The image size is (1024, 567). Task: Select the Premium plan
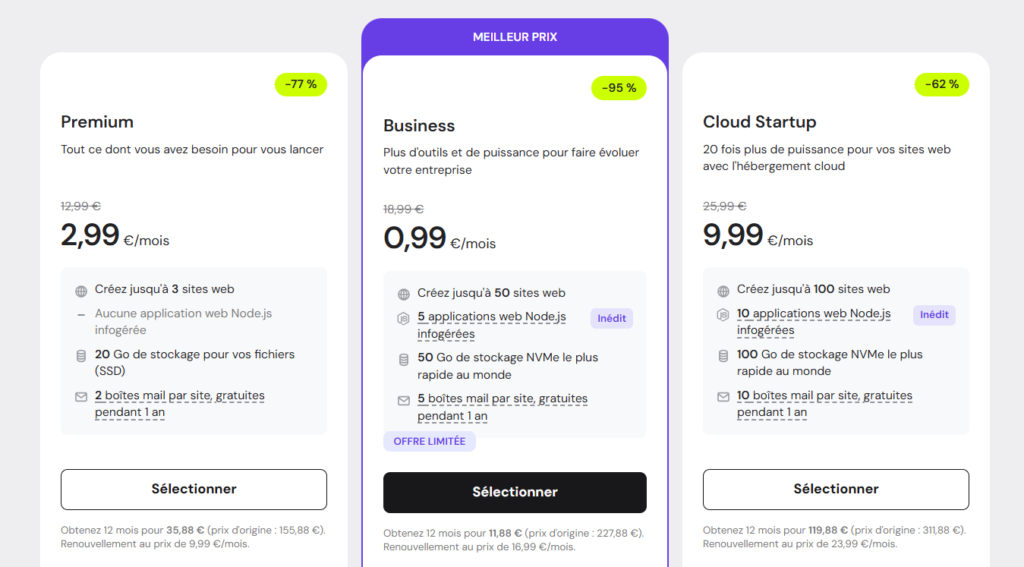[x=194, y=489]
